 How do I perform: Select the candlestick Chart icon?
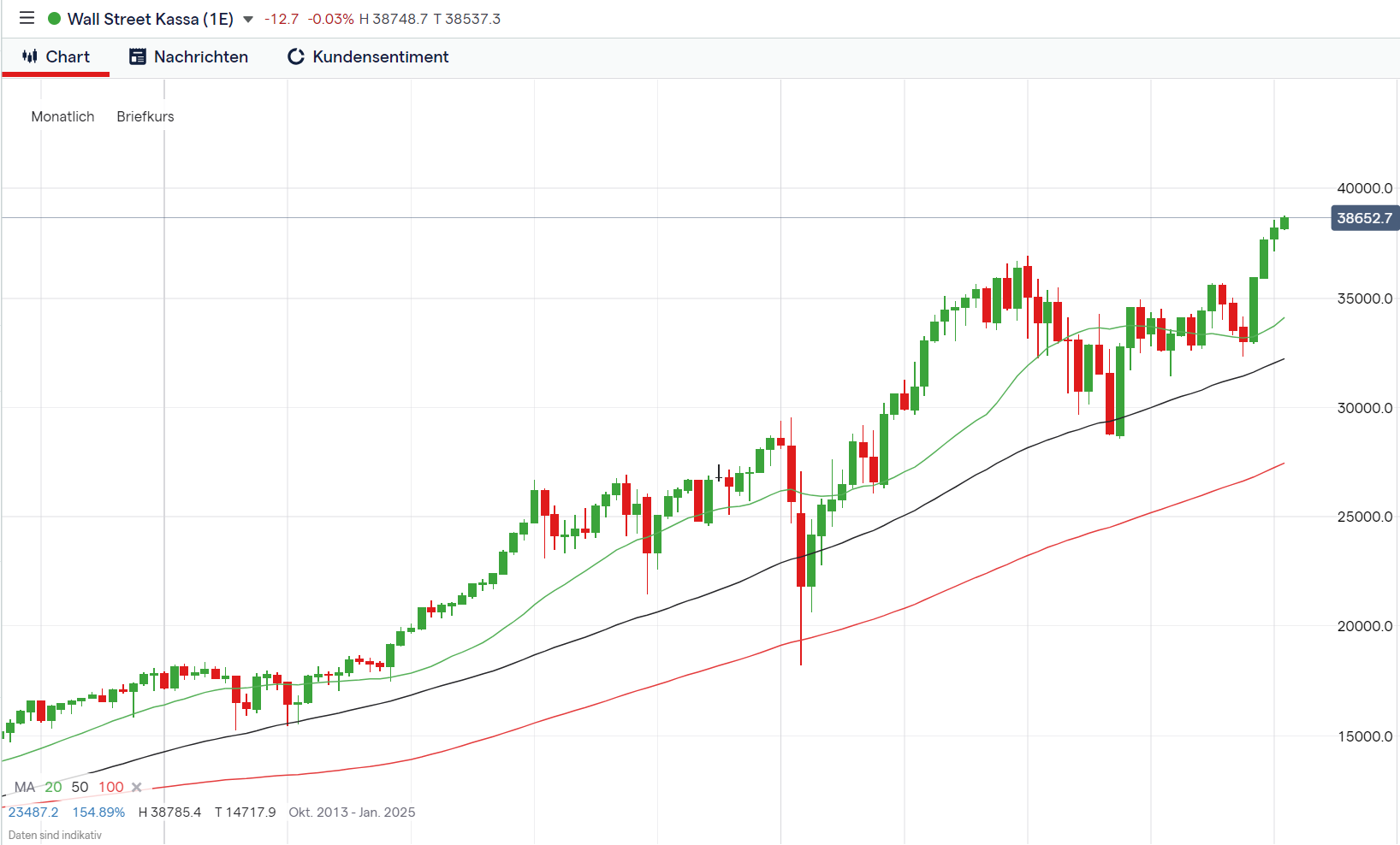28,56
